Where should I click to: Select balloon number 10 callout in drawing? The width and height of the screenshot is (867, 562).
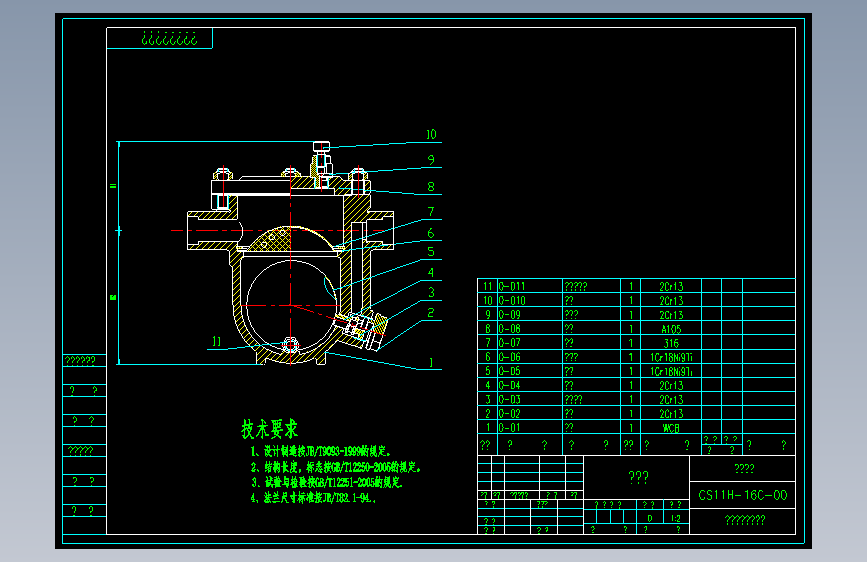431,134
